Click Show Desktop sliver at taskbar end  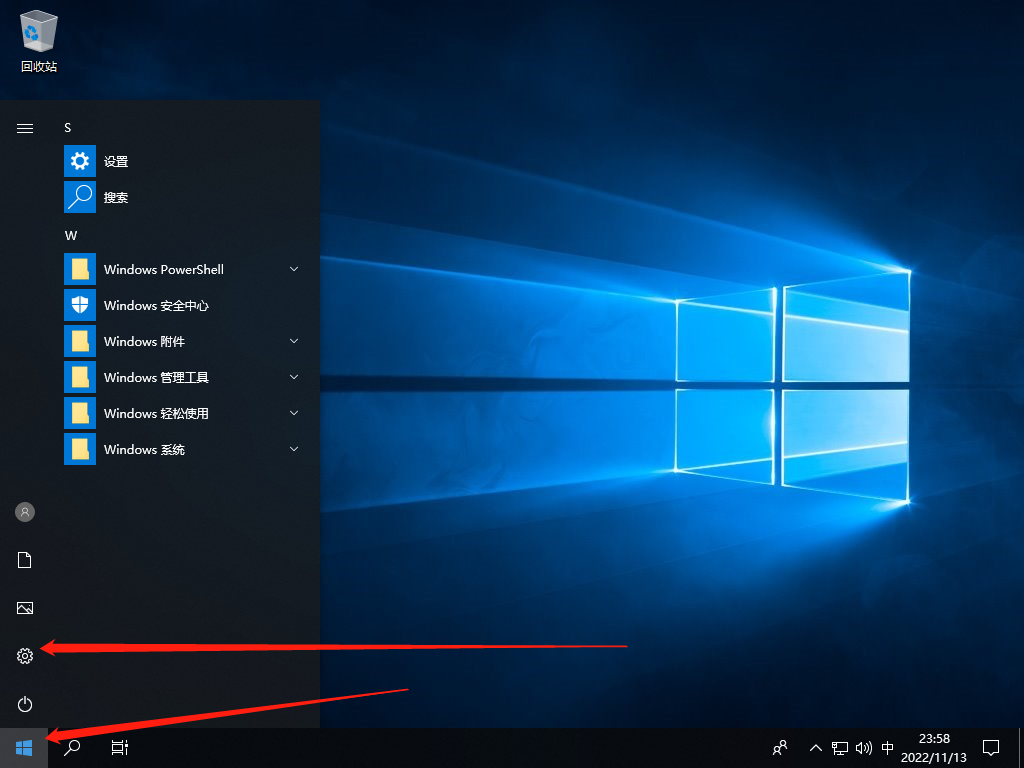pos(1021,748)
